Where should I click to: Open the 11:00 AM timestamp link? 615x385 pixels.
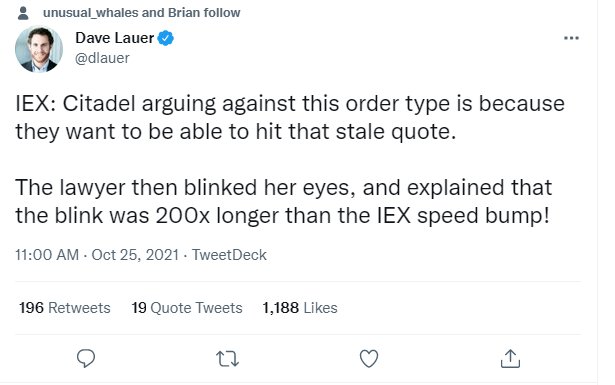[47, 255]
